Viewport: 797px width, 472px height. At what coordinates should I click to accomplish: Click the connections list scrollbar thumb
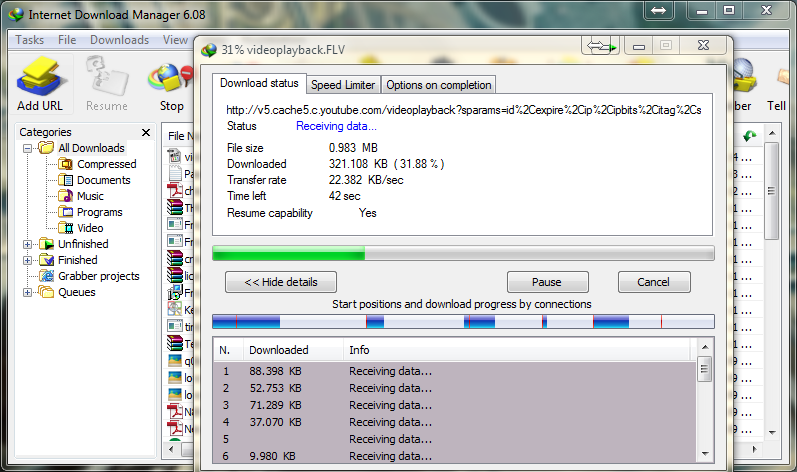click(704, 369)
